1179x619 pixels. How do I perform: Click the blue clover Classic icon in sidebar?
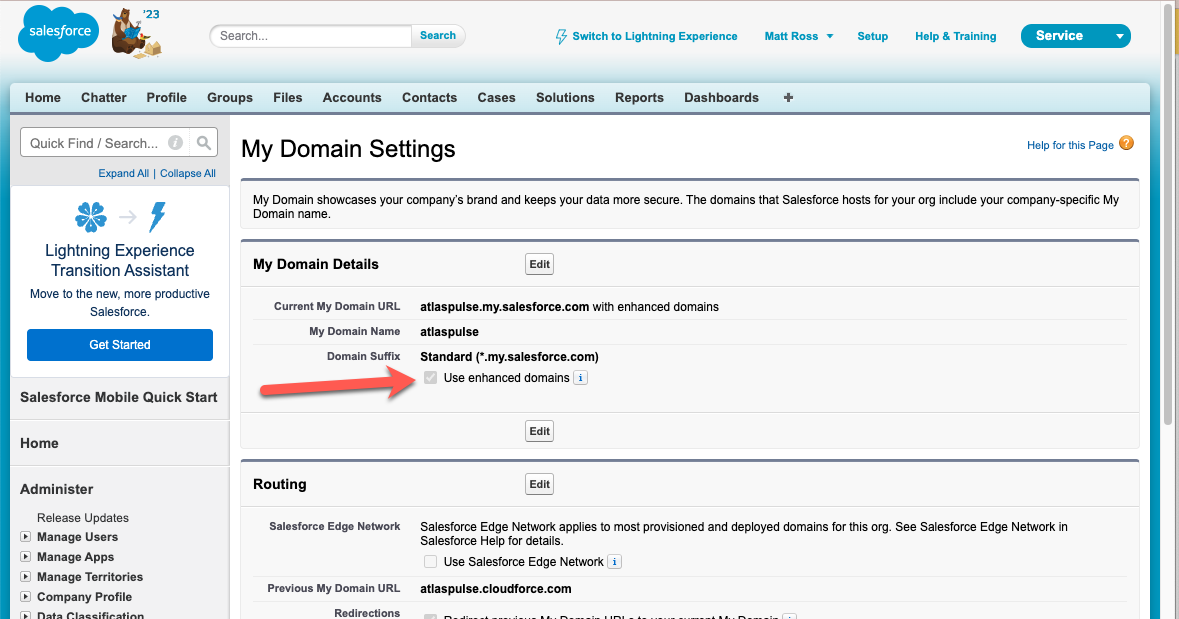(91, 217)
